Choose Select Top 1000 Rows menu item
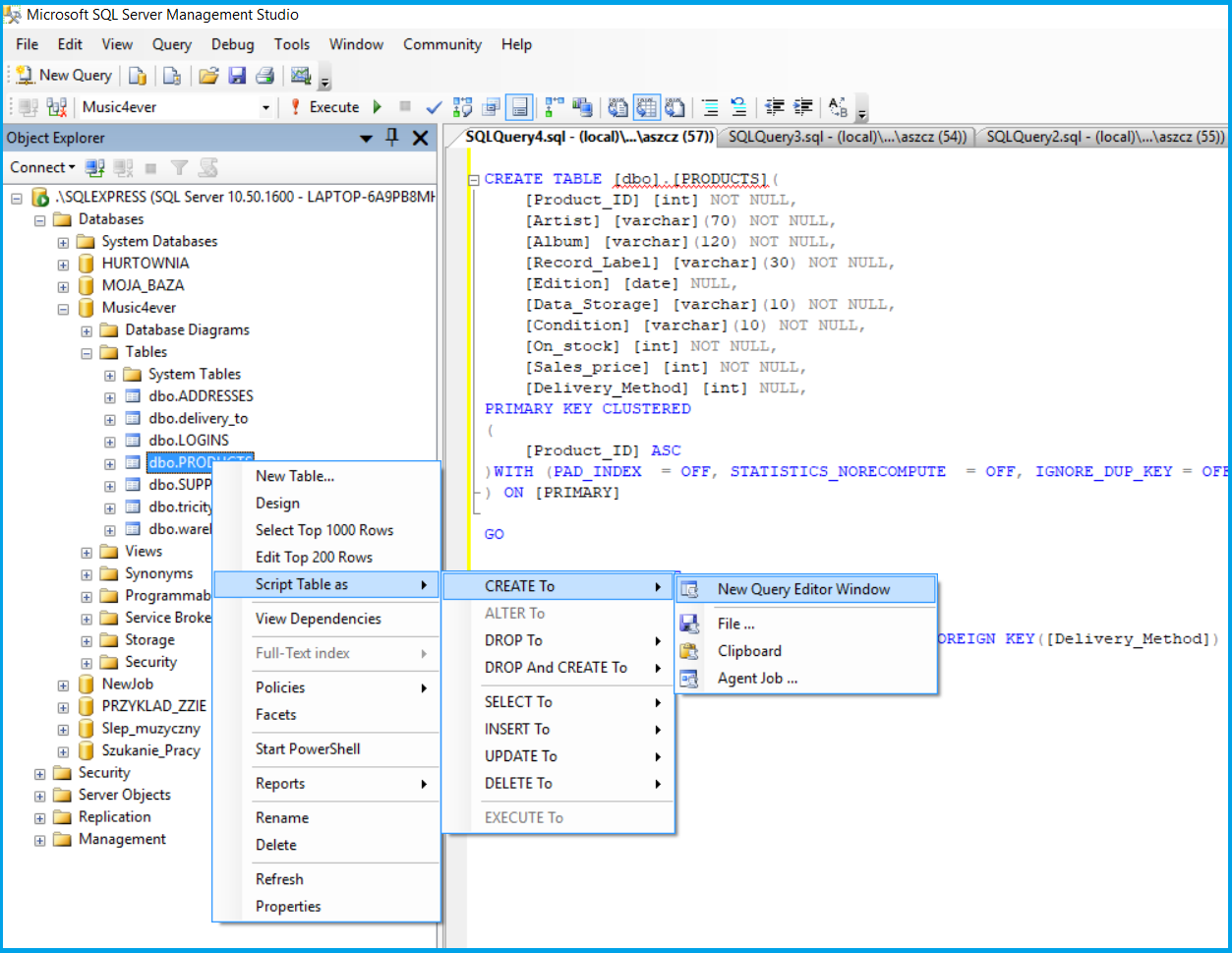This screenshot has height=953, width=1232. (324, 530)
